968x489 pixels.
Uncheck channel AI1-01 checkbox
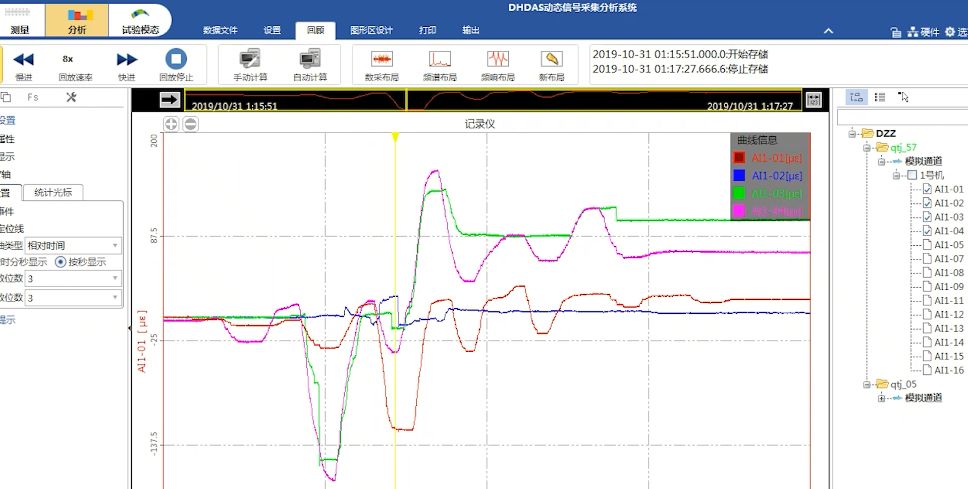coord(927,189)
